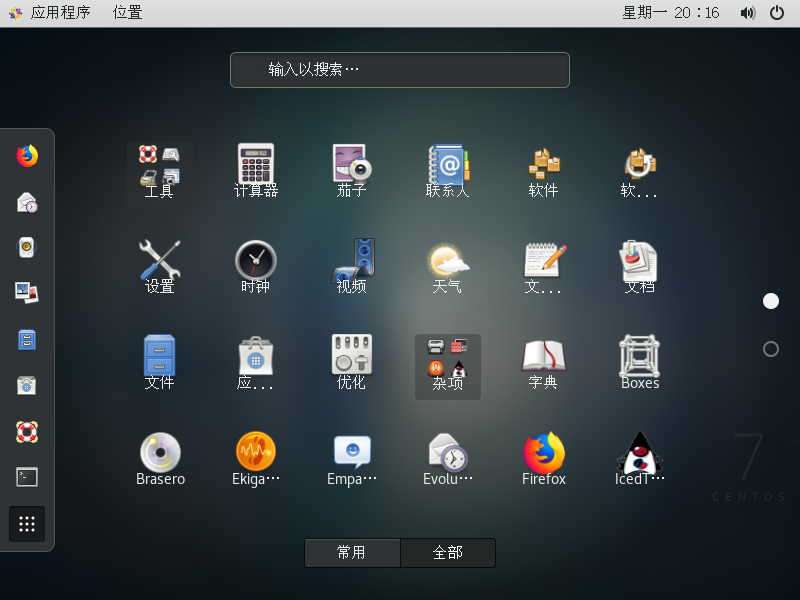Open 文件 file manager in grid

click(160, 363)
